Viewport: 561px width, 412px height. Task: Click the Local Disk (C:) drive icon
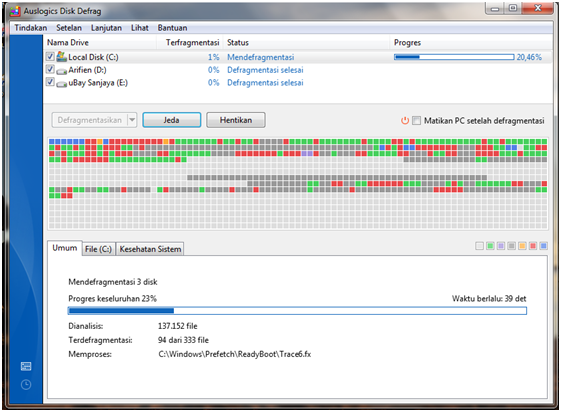(62, 56)
